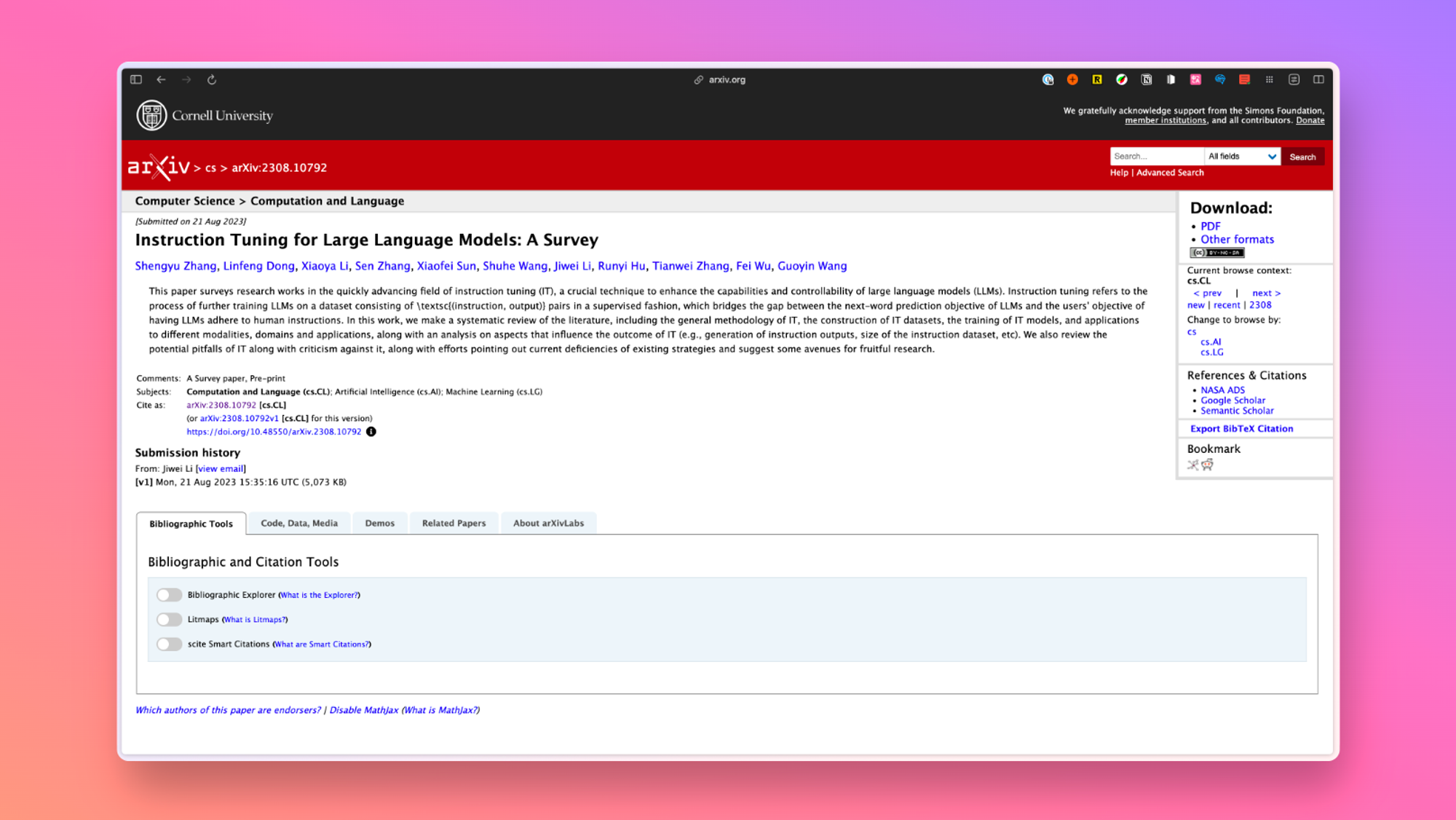Click the Creative Commons license badge
1456x820 pixels.
click(1217, 253)
